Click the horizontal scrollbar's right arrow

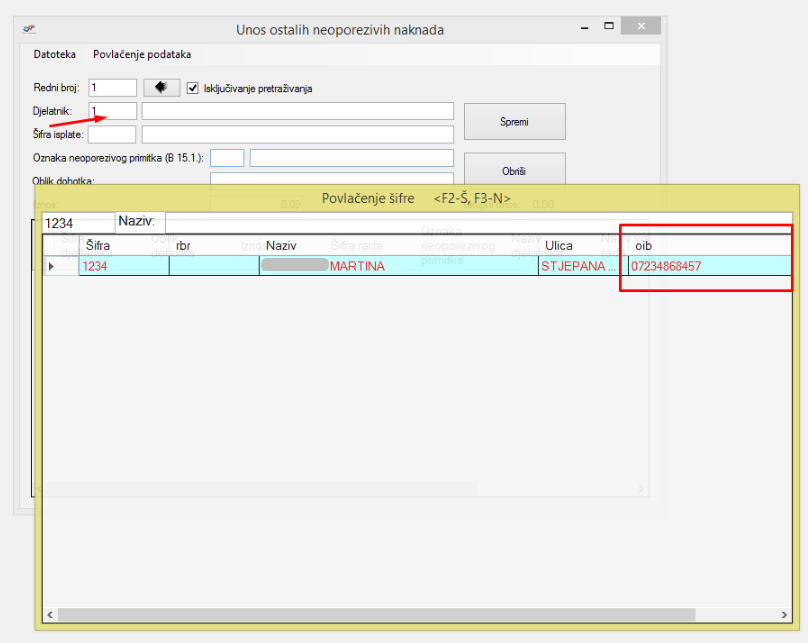coord(785,615)
